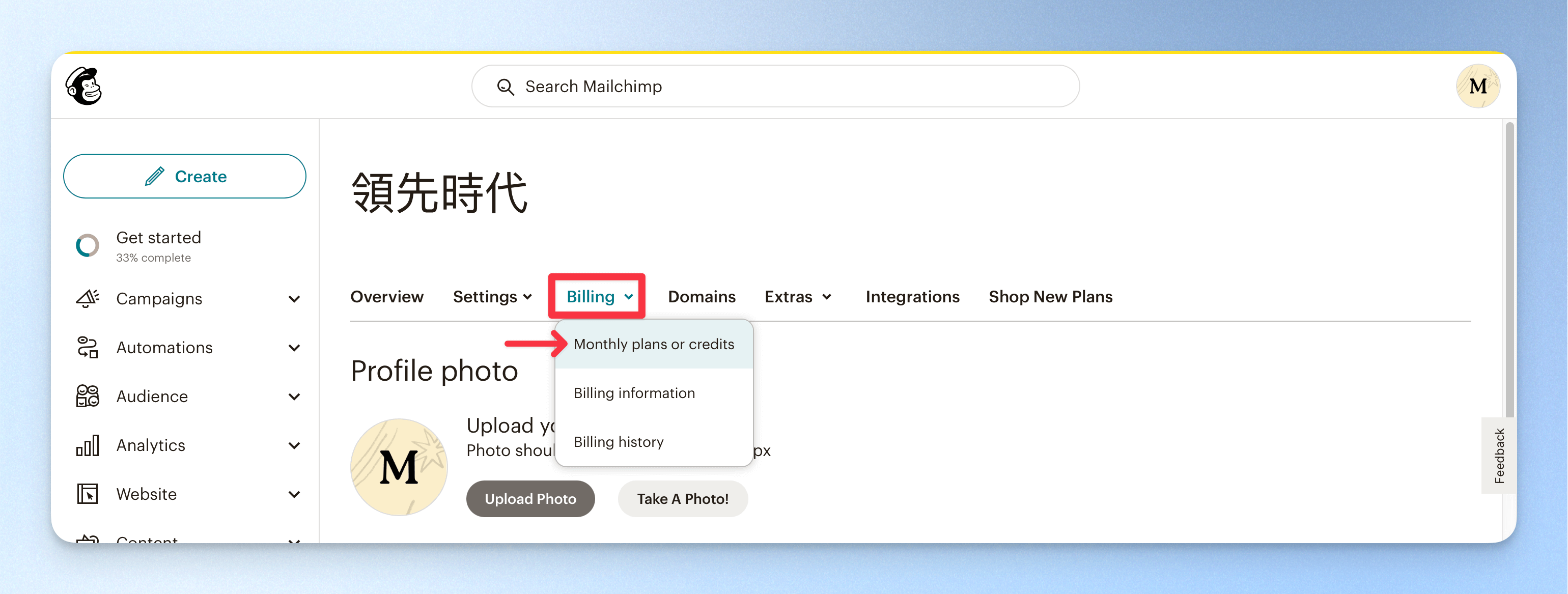Focus the Search Mailchimp field
Screen dimensions: 1568x594
pos(775,87)
